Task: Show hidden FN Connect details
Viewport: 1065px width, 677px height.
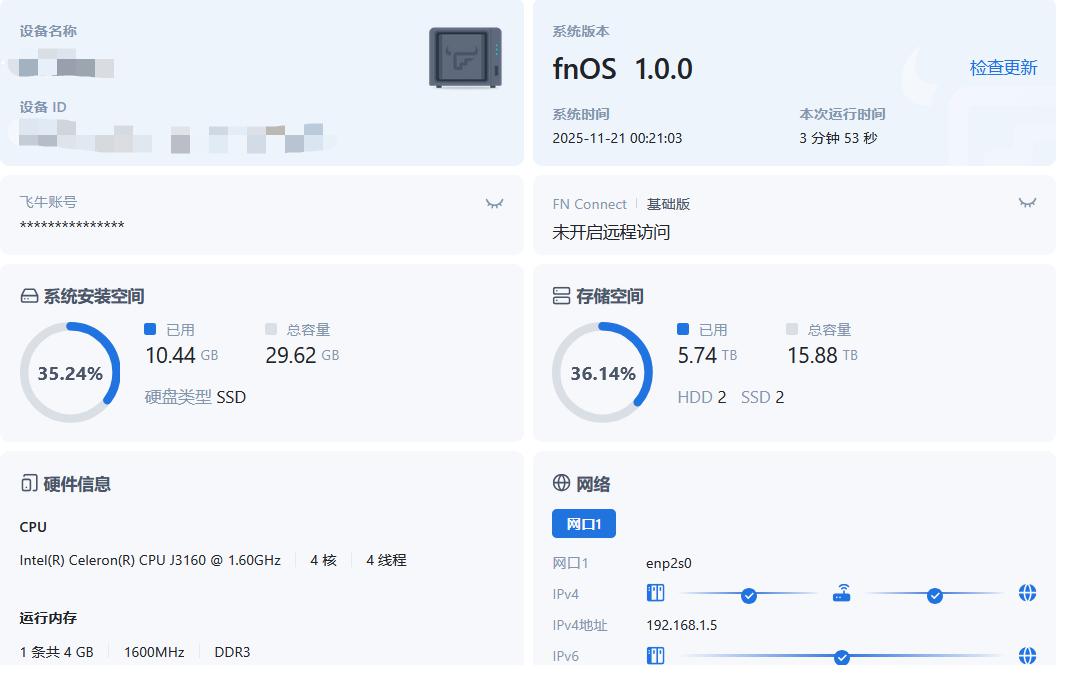Action: [x=1027, y=203]
